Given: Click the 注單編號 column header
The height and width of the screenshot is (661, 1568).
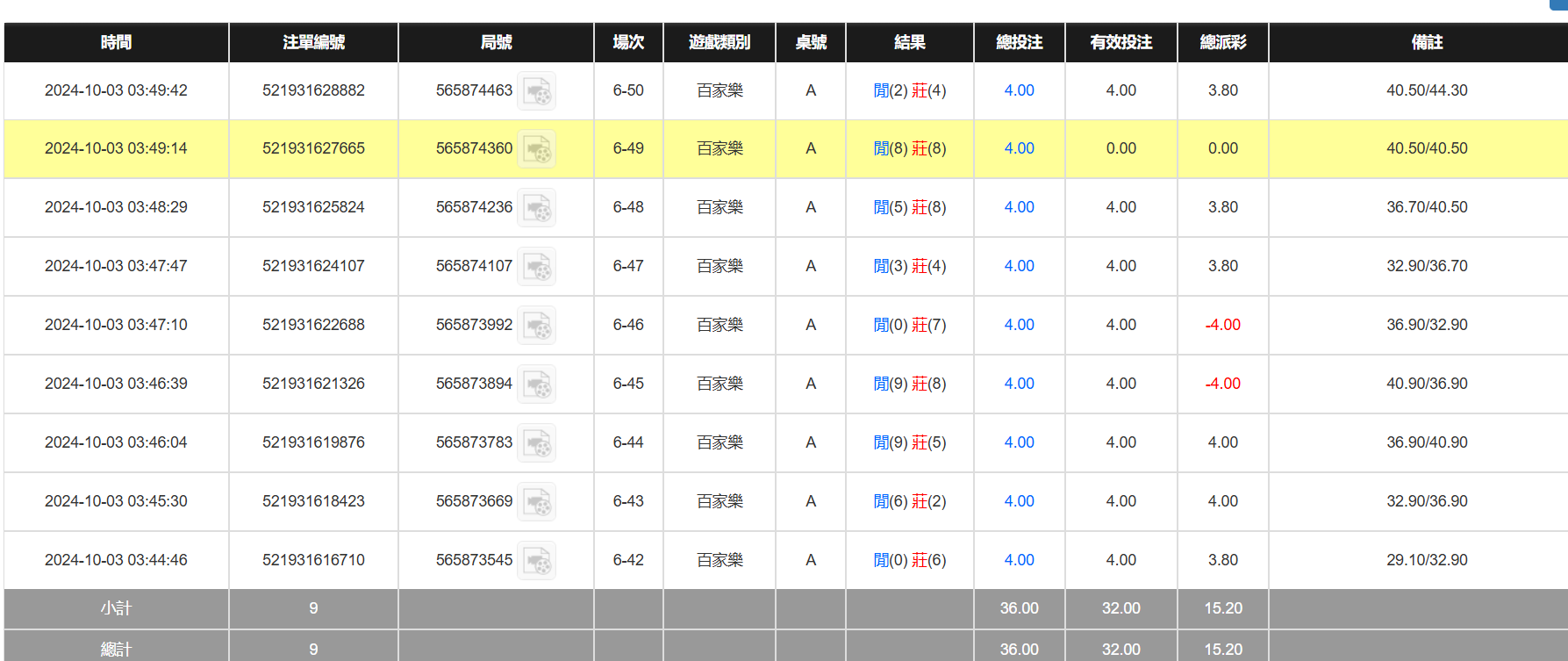Looking at the screenshot, I should click(313, 42).
